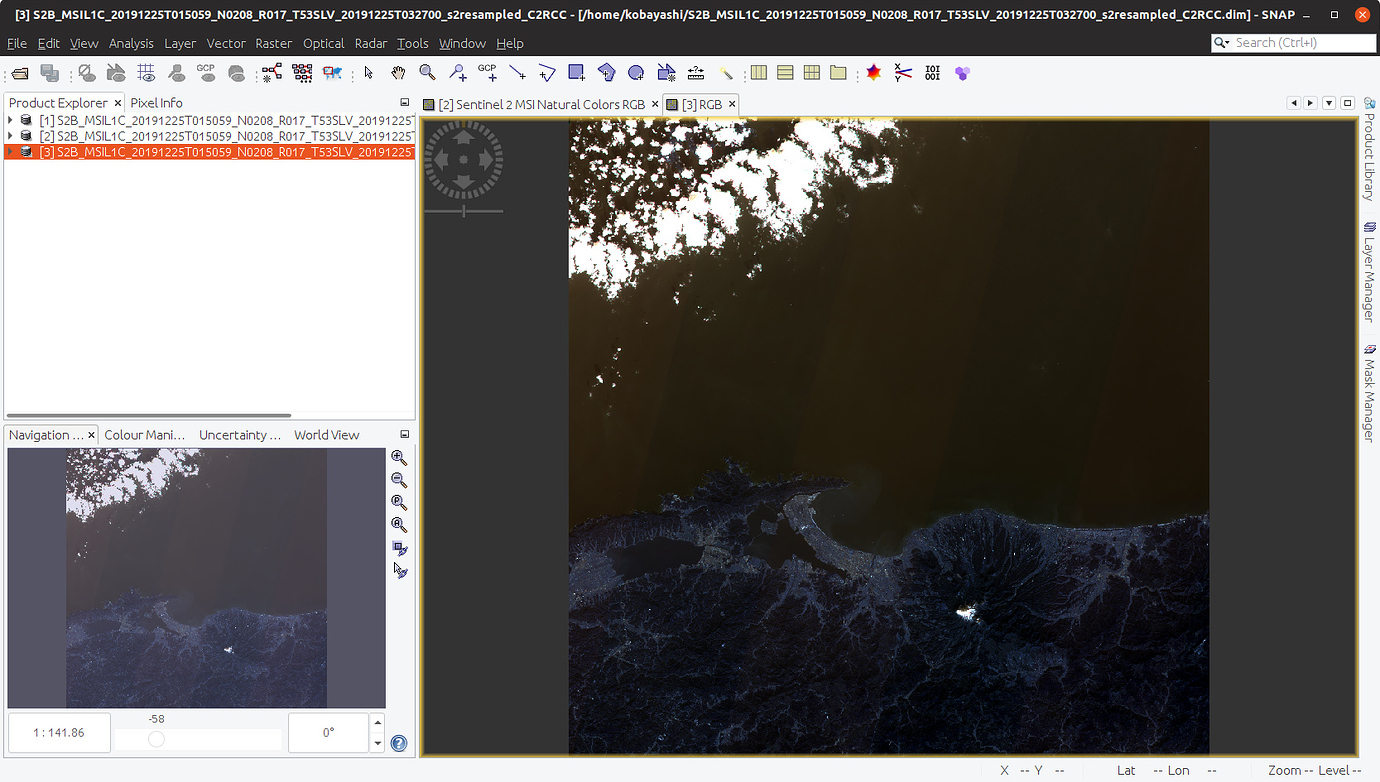The height and width of the screenshot is (782, 1380).
Task: Click the Navigation panel help button
Action: (x=399, y=743)
